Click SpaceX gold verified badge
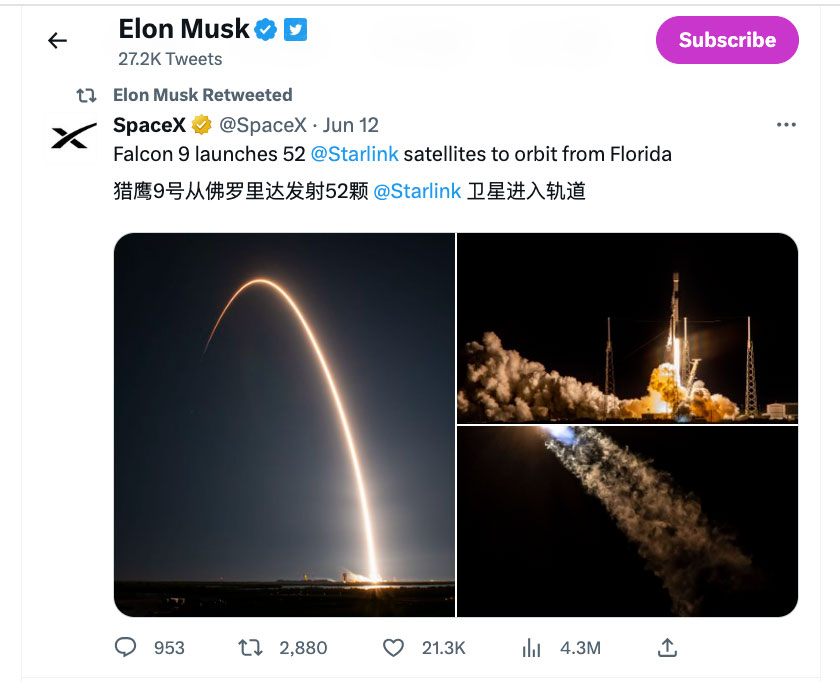 (x=201, y=125)
